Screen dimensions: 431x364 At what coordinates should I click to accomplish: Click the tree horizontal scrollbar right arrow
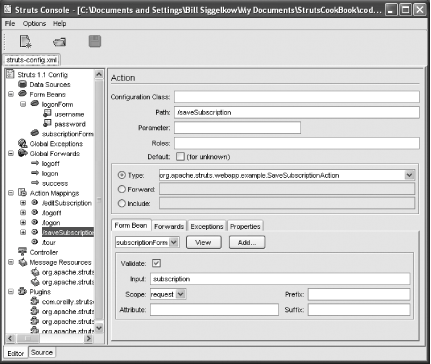pyautogui.click(x=88, y=338)
